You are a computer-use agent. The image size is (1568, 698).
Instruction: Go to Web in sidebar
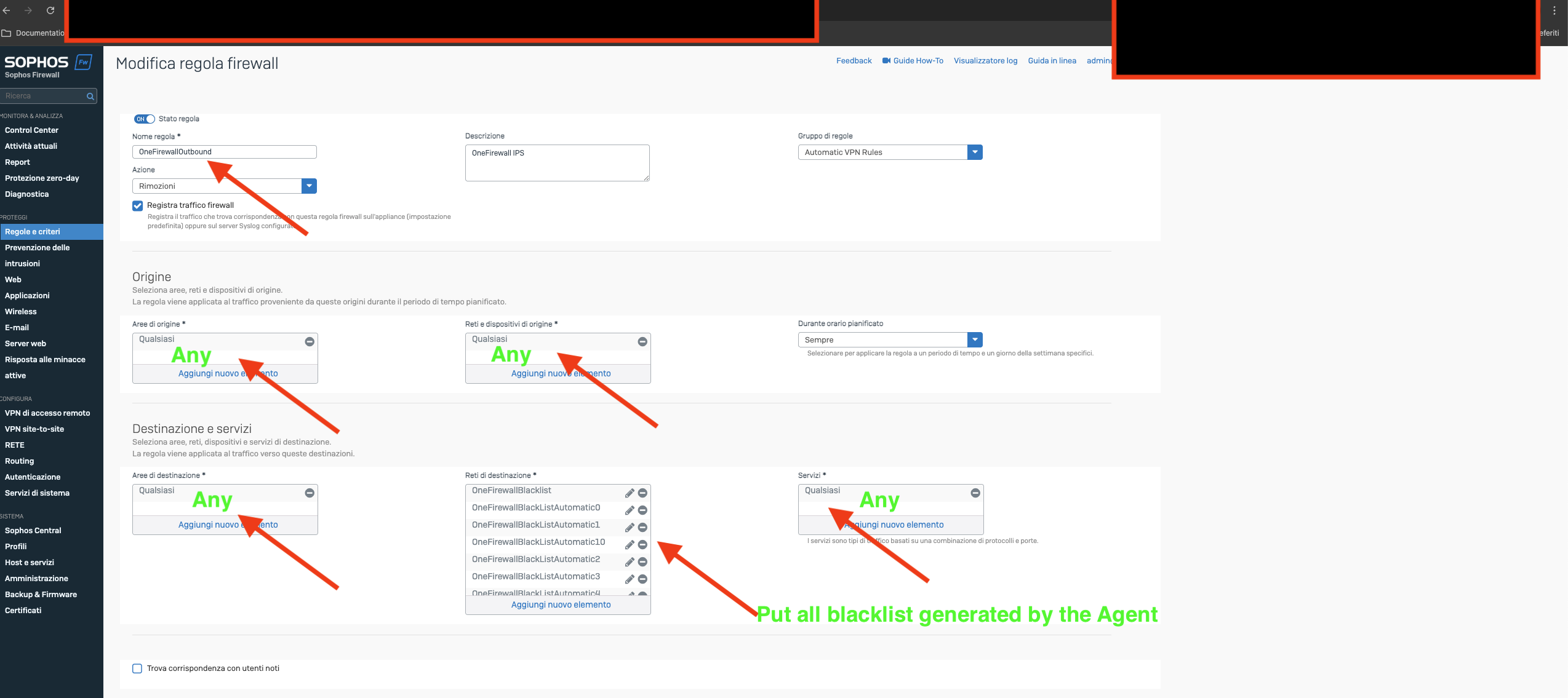13,280
